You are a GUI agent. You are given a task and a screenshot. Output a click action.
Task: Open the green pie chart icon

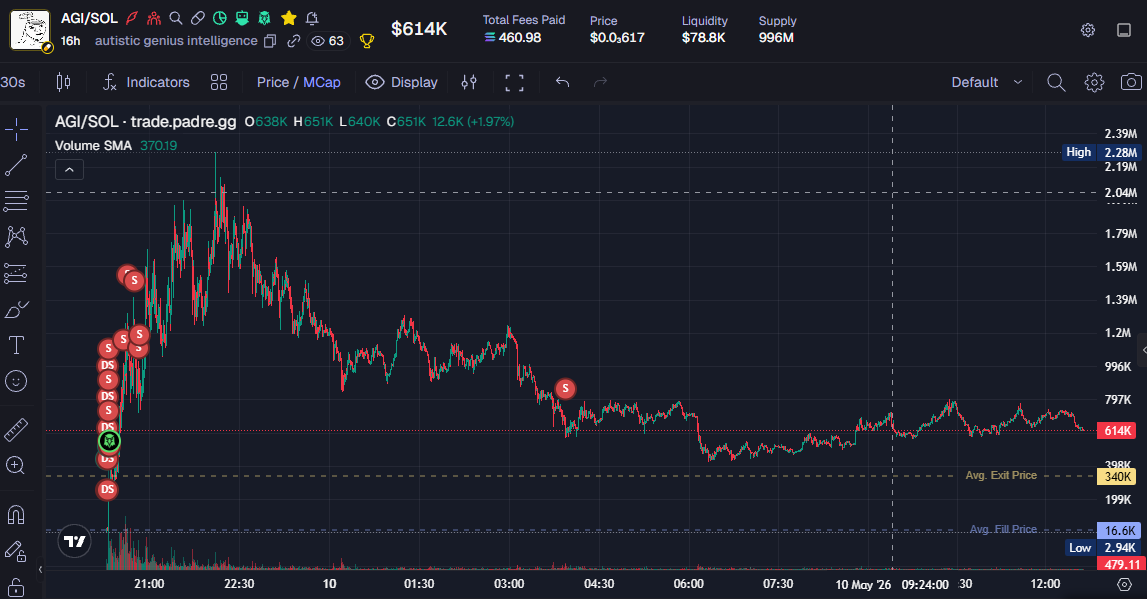pos(219,18)
